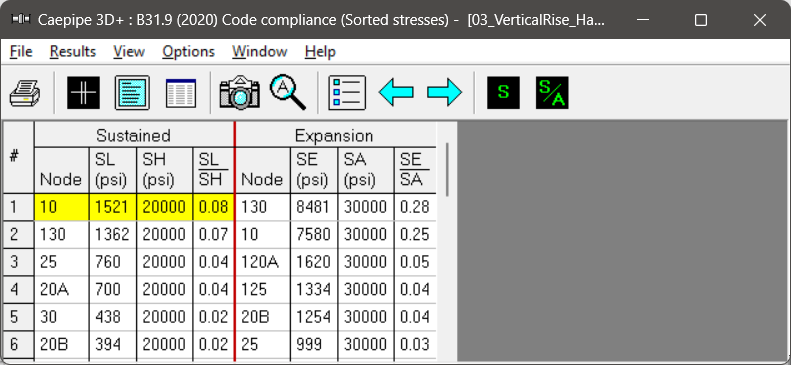
Task: Click the Print icon in toolbar
Action: pyautogui.click(x=25, y=93)
